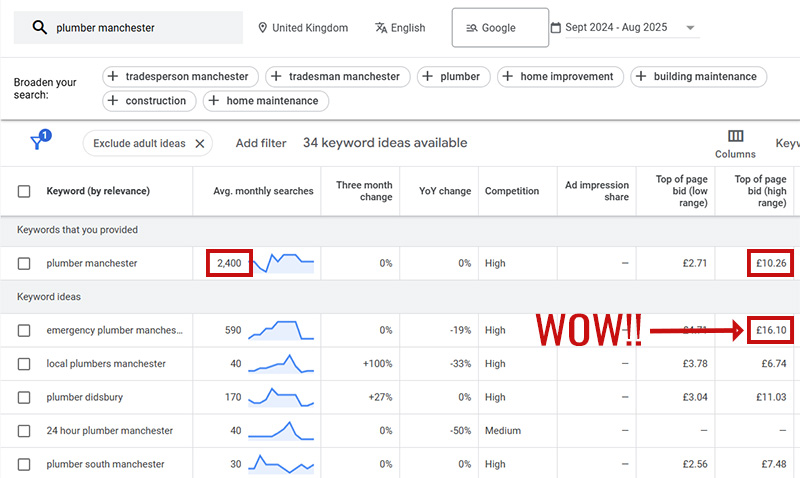Viewport: 800px width, 478px height.
Task: Sort by Three month change column
Action: pyautogui.click(x=364, y=191)
